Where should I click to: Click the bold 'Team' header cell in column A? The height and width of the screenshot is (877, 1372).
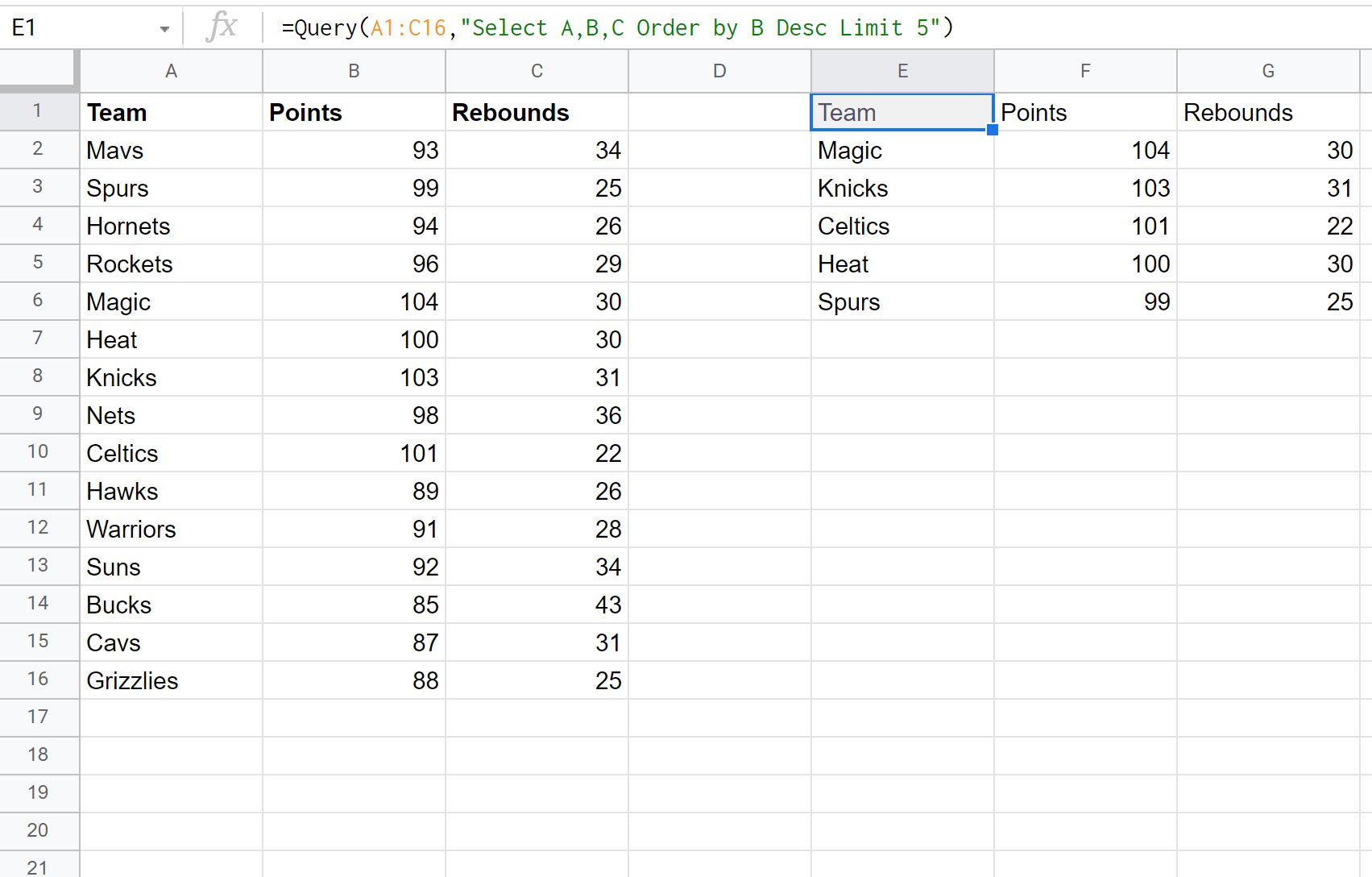click(x=172, y=112)
